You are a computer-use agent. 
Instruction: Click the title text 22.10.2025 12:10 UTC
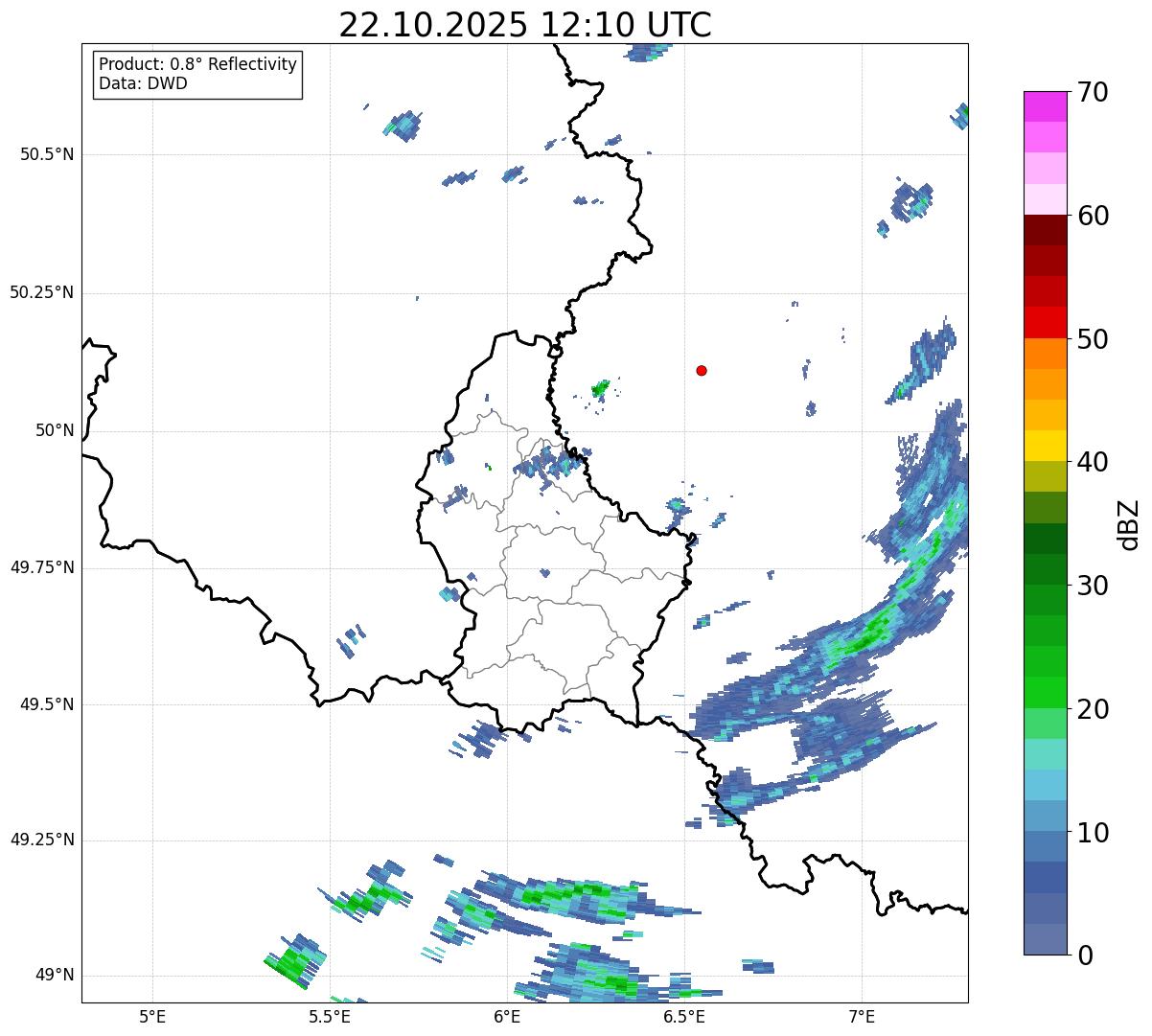[x=525, y=25]
